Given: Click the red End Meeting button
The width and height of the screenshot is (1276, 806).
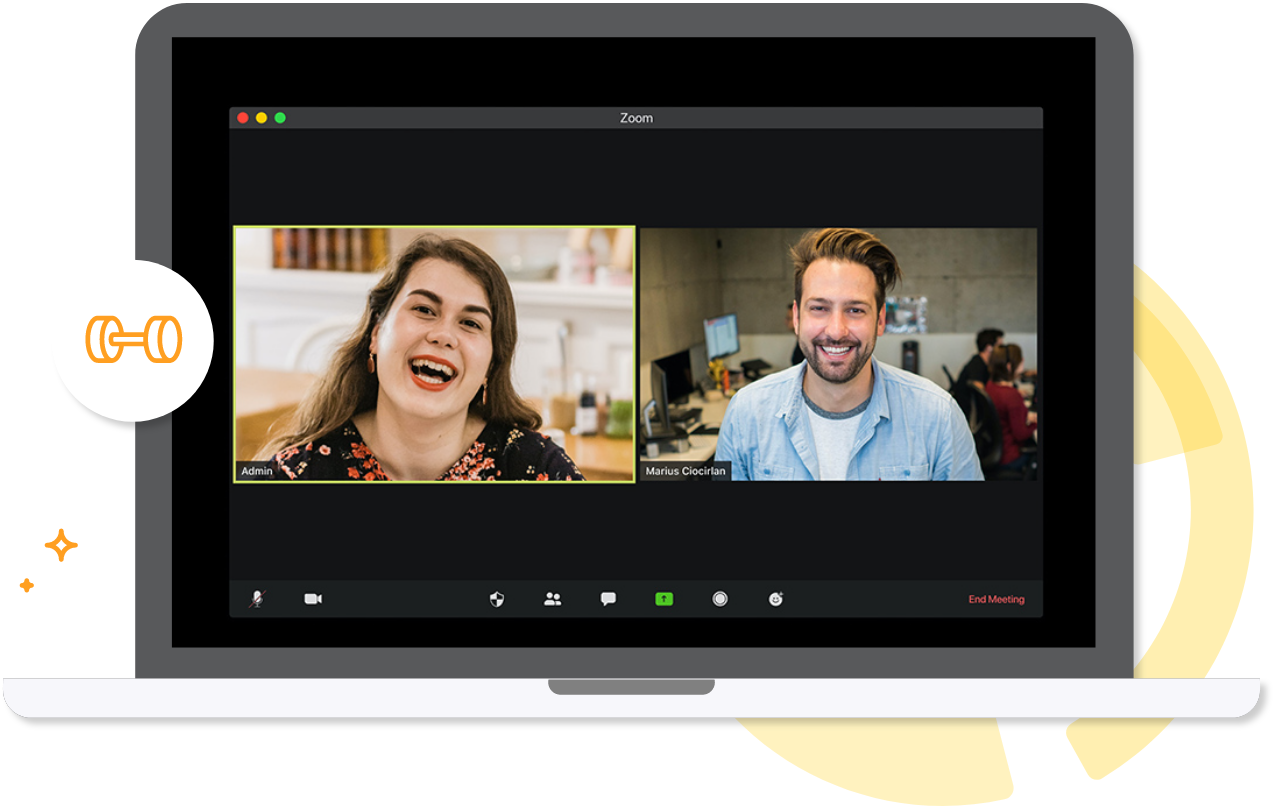Looking at the screenshot, I should (996, 600).
